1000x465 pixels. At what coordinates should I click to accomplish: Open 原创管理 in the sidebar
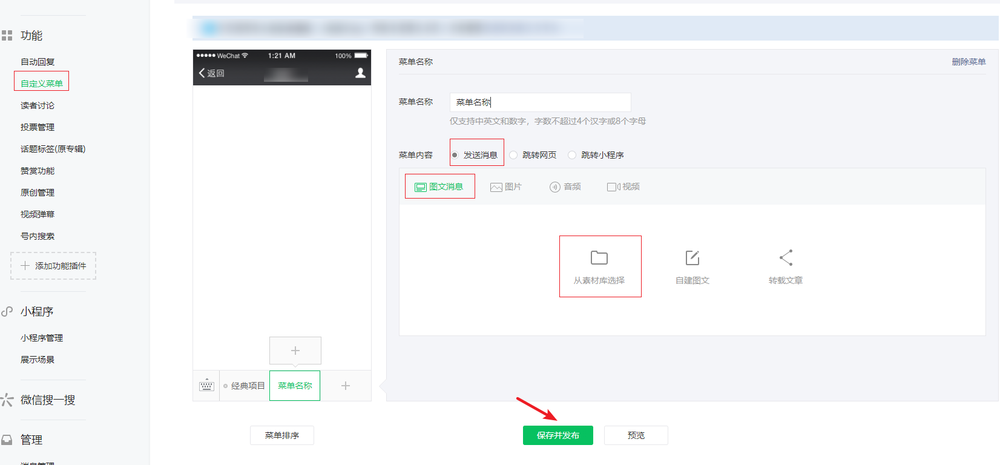pos(38,193)
